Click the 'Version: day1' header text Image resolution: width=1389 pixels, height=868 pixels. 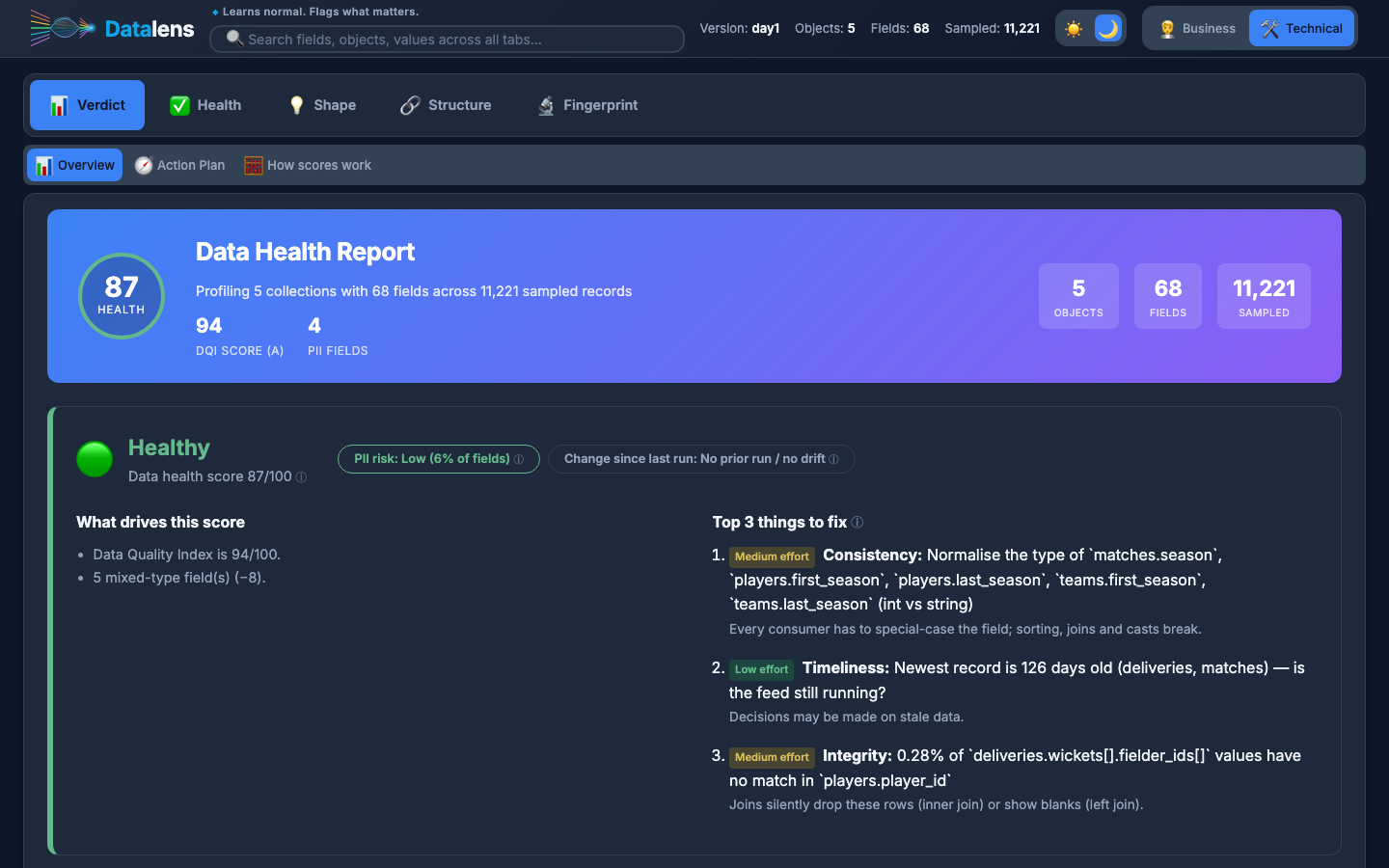(740, 28)
